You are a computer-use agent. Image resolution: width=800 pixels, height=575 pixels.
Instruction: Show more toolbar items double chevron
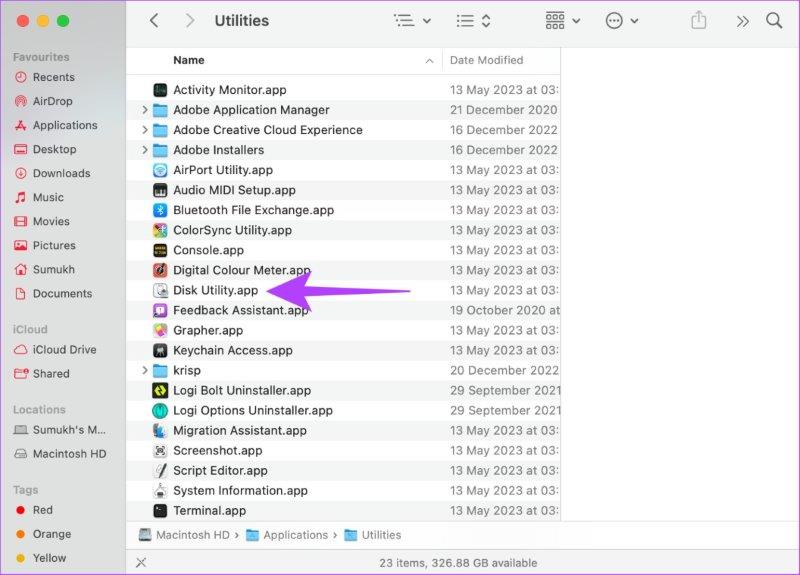pos(742,21)
